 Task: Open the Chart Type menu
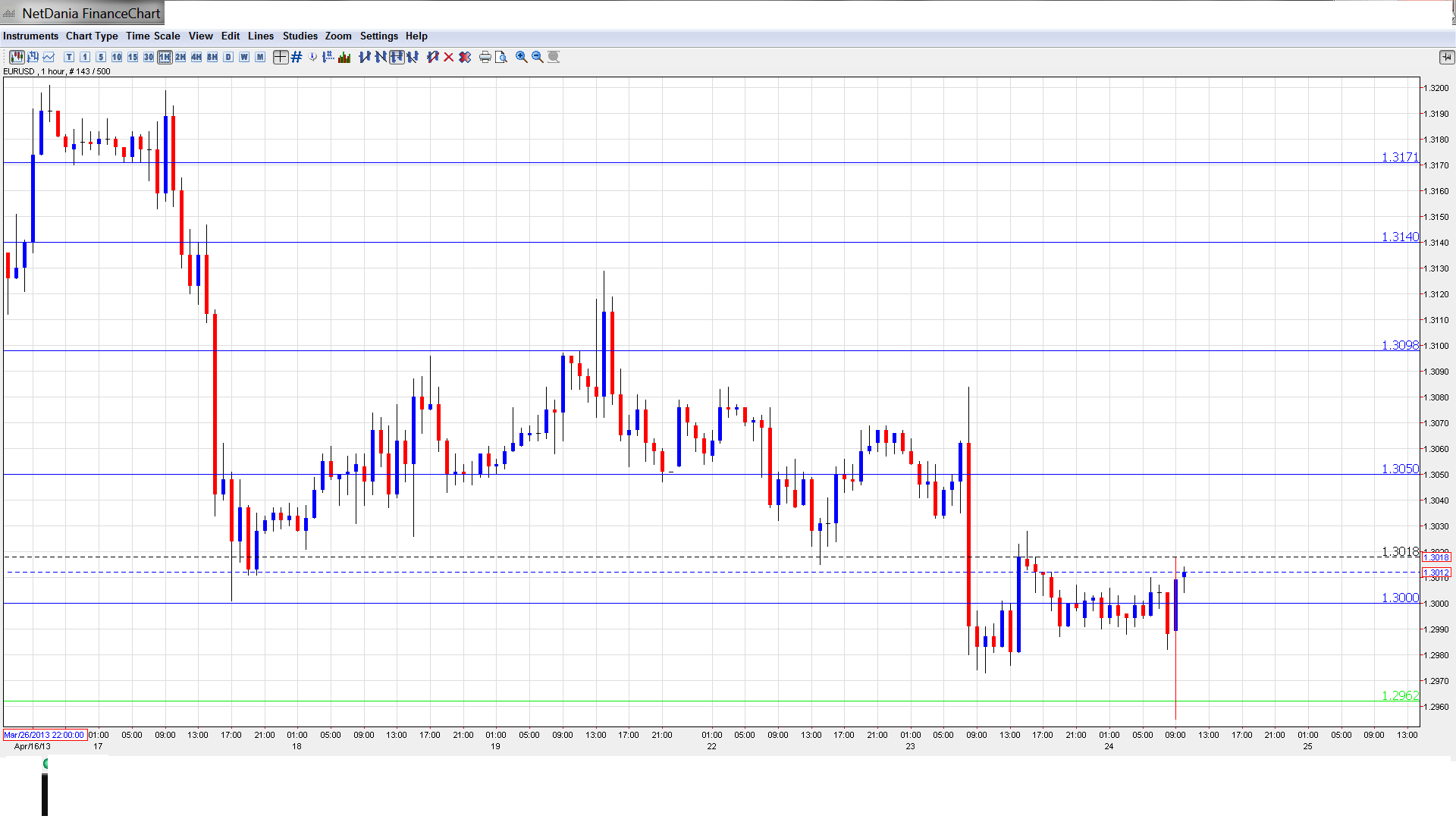(x=92, y=36)
